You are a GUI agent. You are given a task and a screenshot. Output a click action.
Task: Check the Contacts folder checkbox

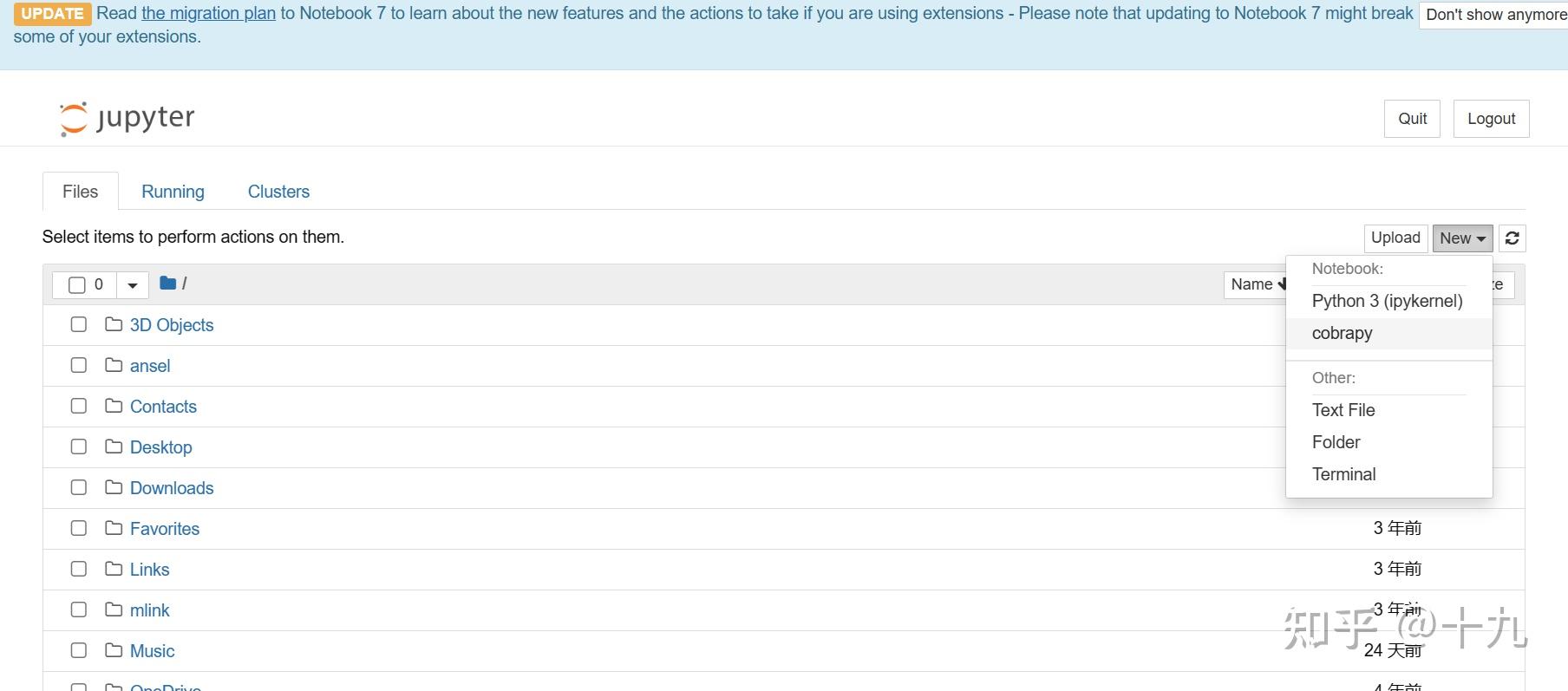[79, 407]
